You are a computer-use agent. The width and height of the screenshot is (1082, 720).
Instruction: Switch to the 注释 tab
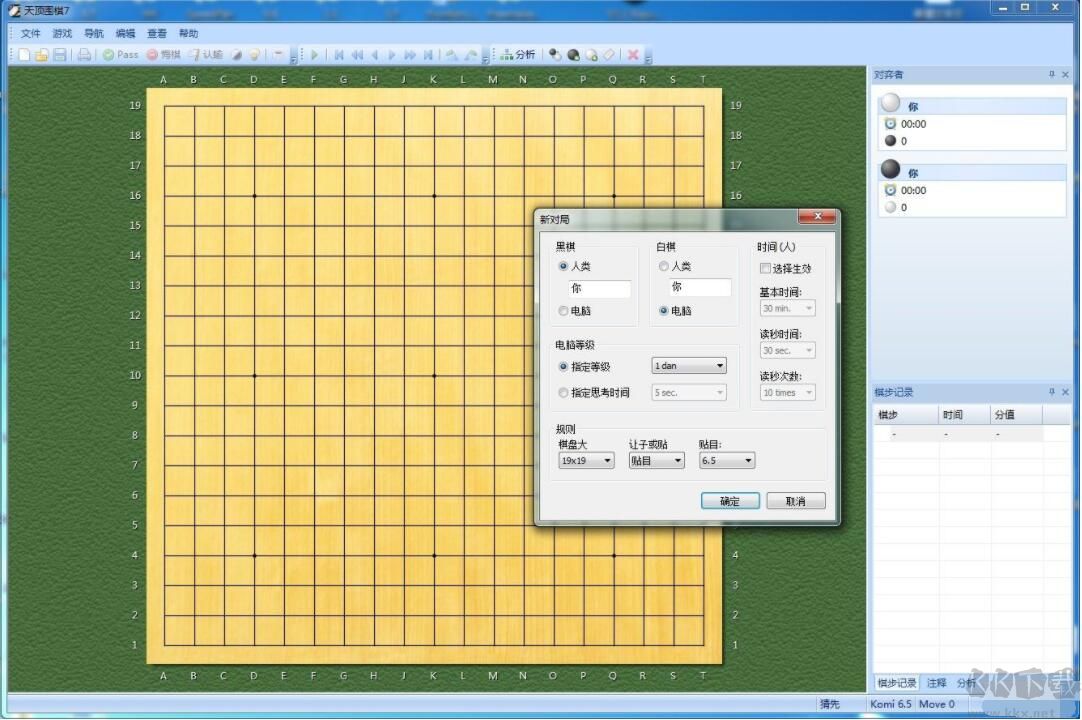pyautogui.click(x=936, y=683)
